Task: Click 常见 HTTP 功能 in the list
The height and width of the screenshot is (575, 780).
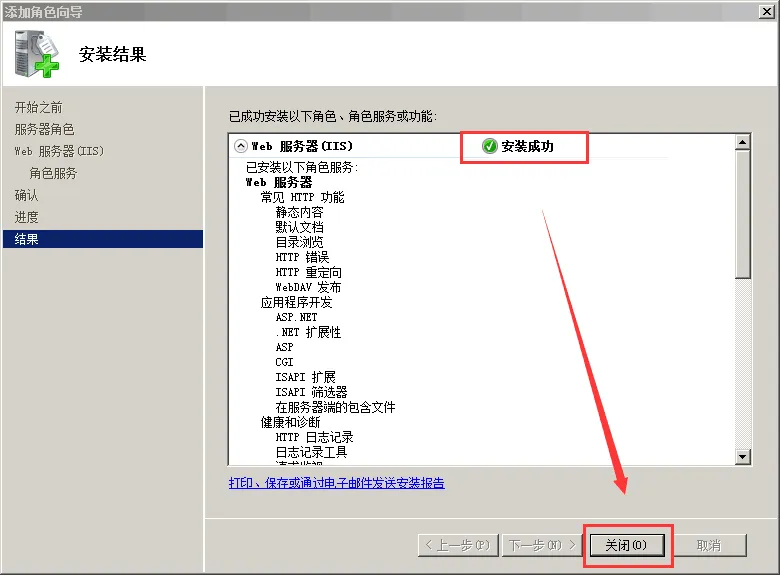Action: (x=302, y=197)
